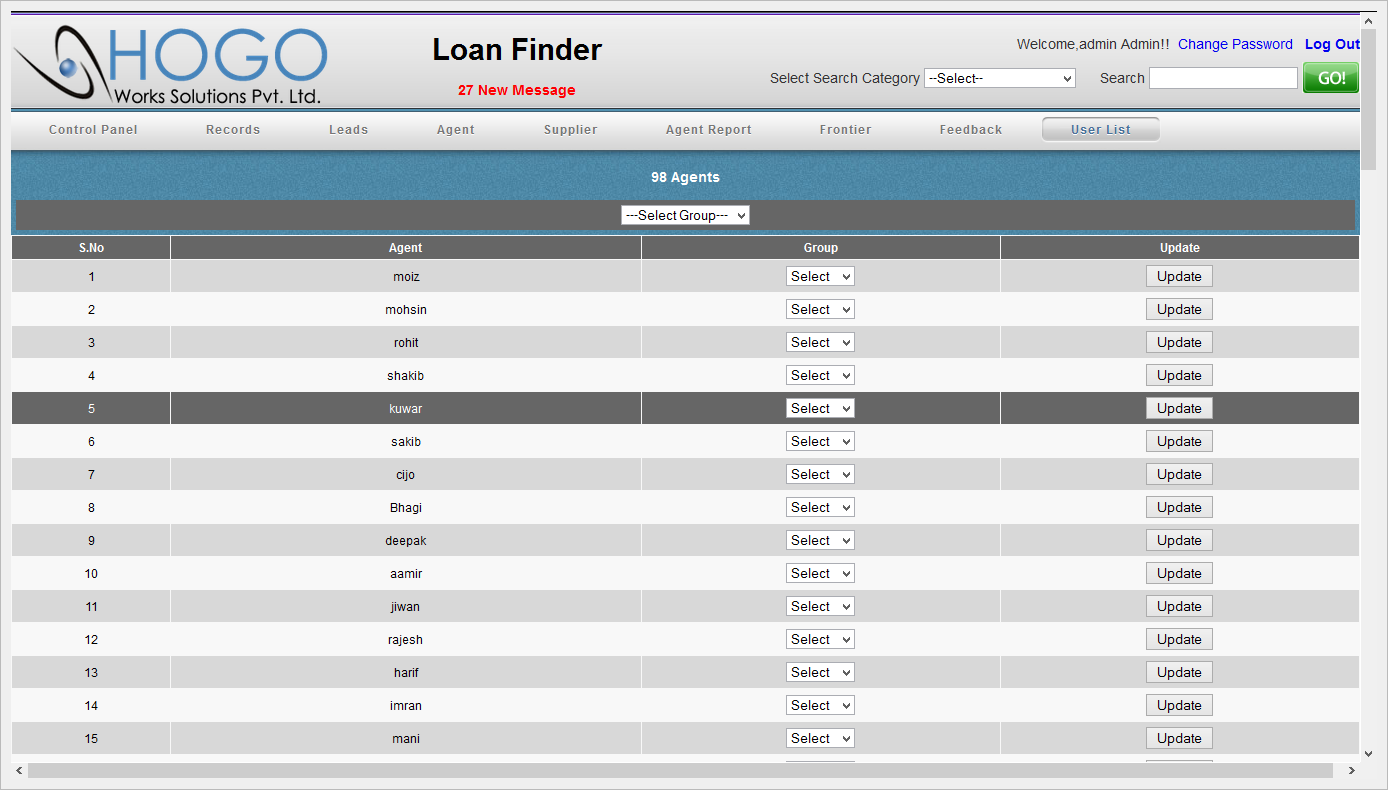Click the horizontal scrollbar right arrow
This screenshot has height=790, width=1388.
1351,771
